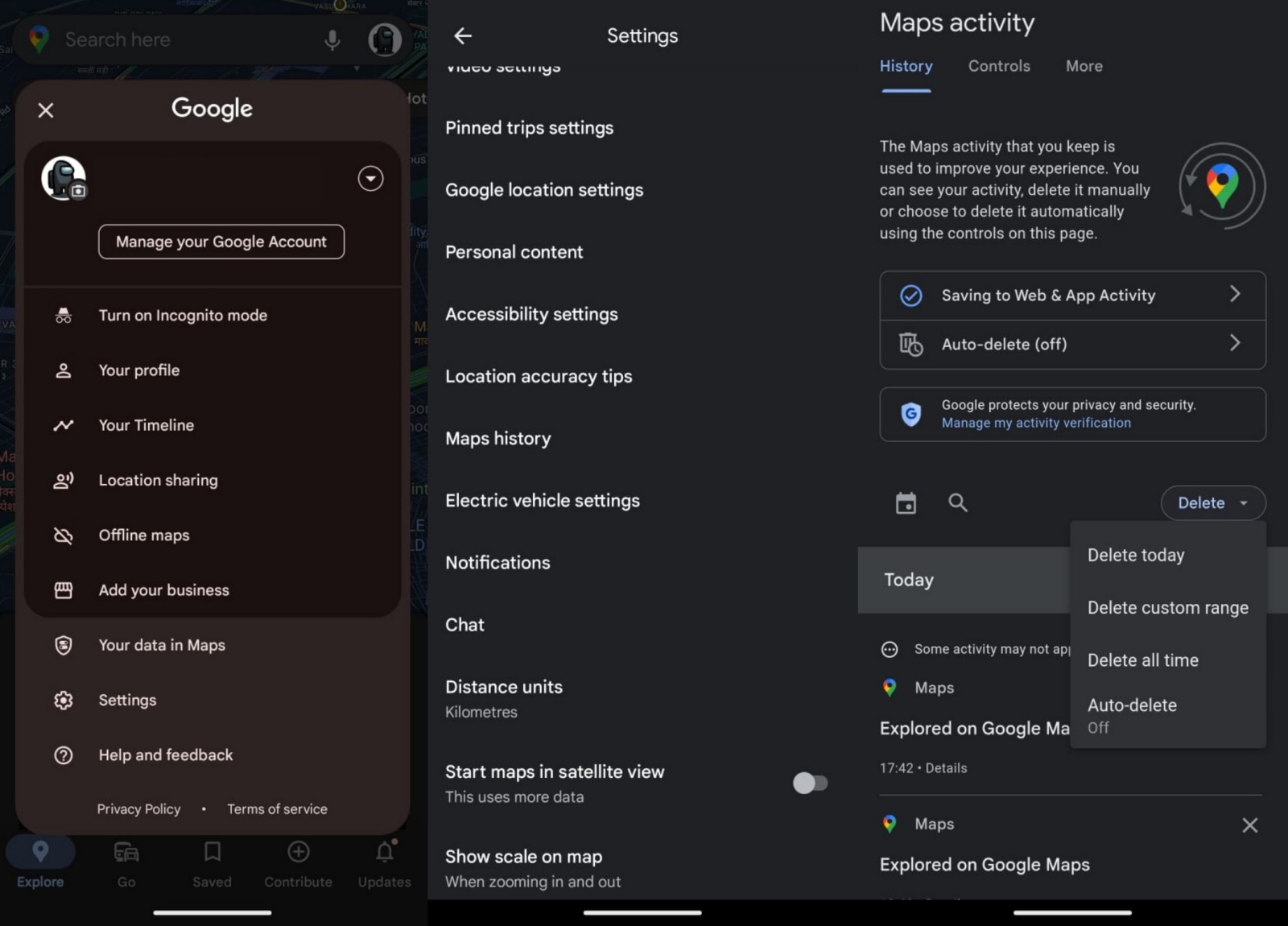
Task: Select the Contribute tab icon
Action: [x=298, y=851]
